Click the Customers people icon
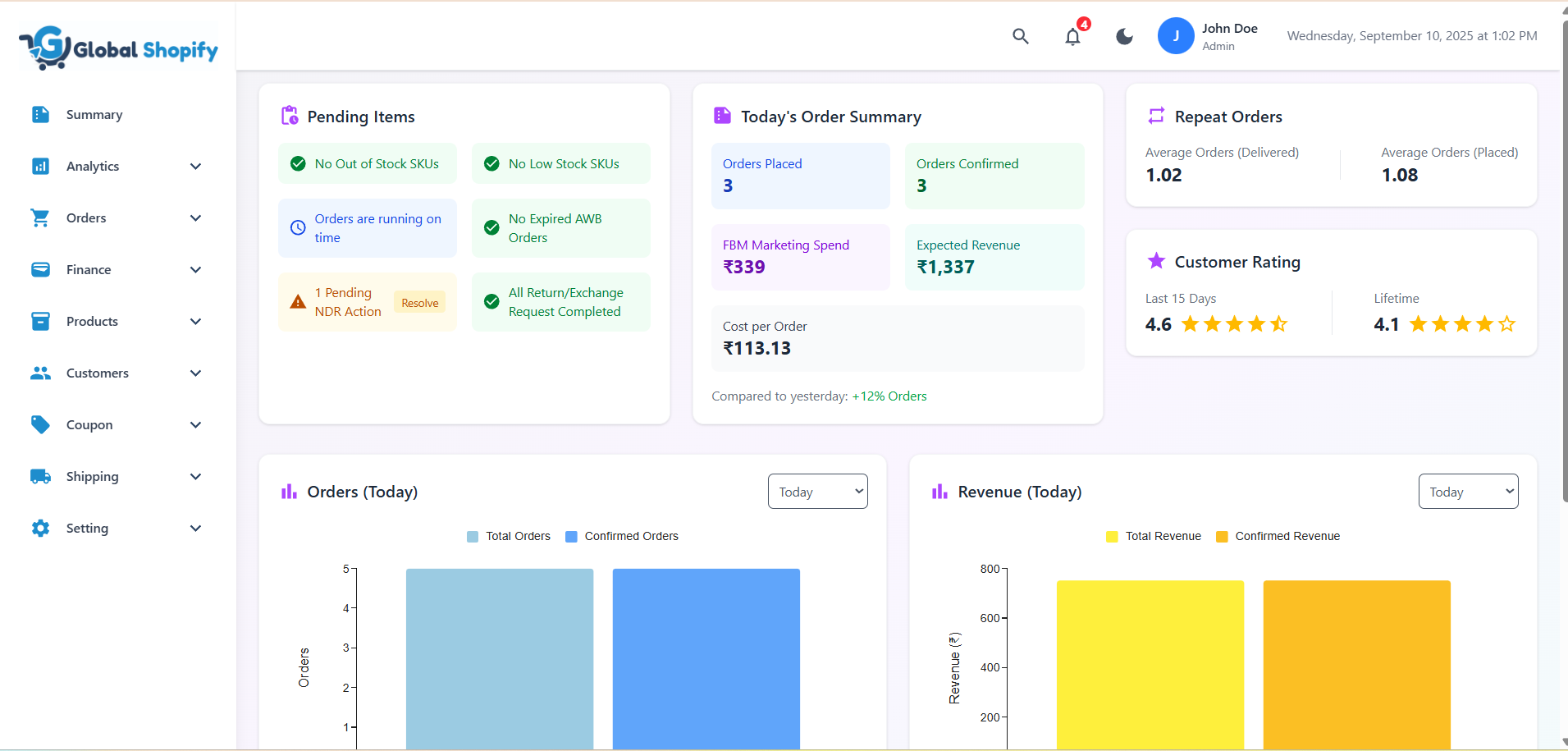1568x751 pixels. [x=40, y=373]
